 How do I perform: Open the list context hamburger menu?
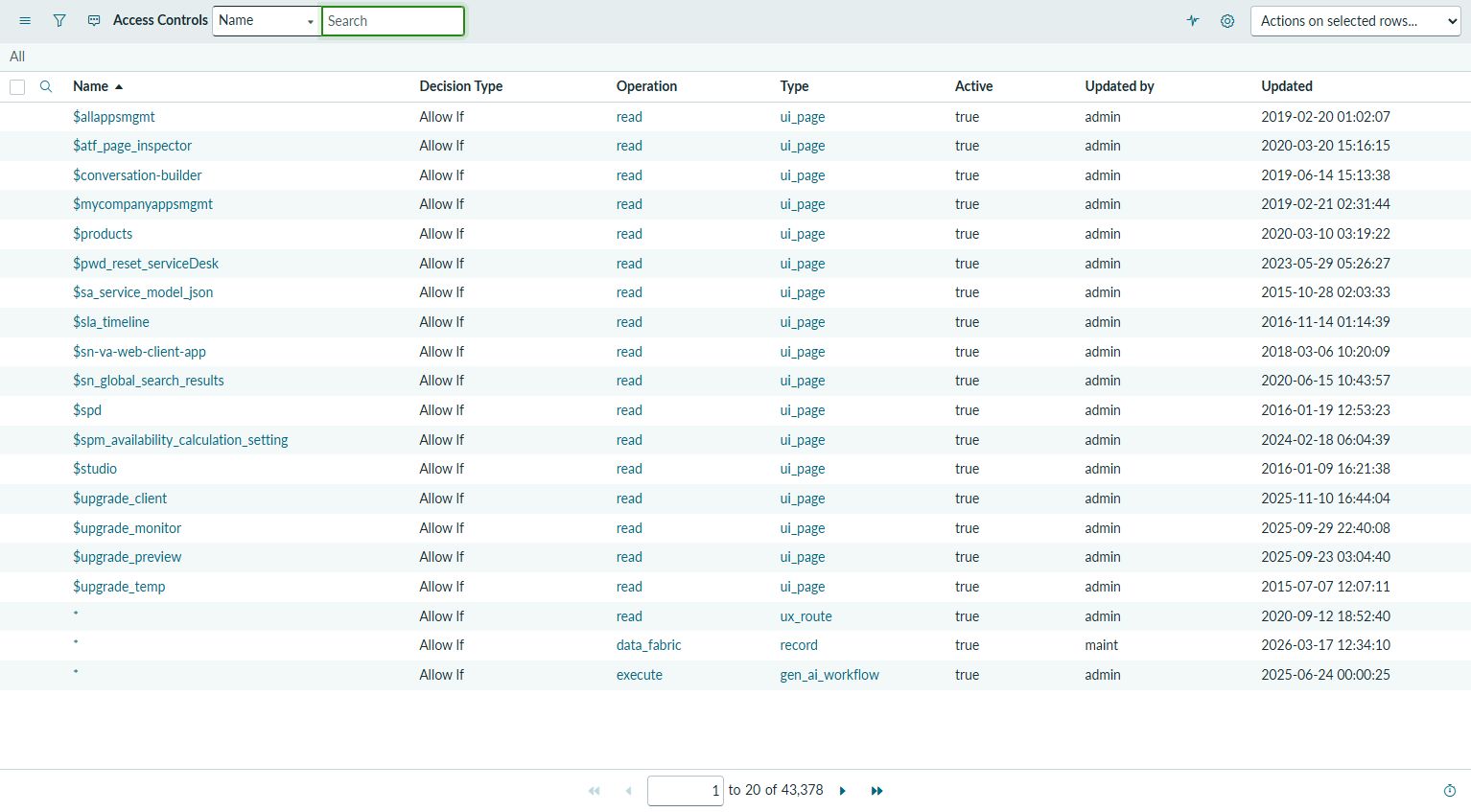coord(25,20)
